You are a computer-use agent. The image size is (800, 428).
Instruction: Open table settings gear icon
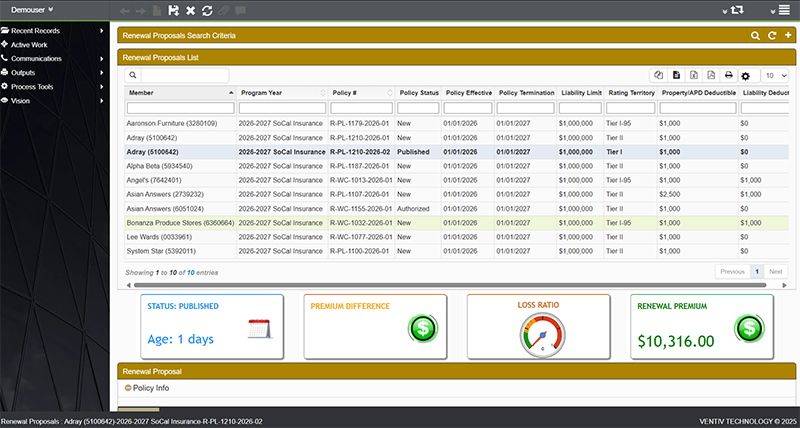[745, 75]
